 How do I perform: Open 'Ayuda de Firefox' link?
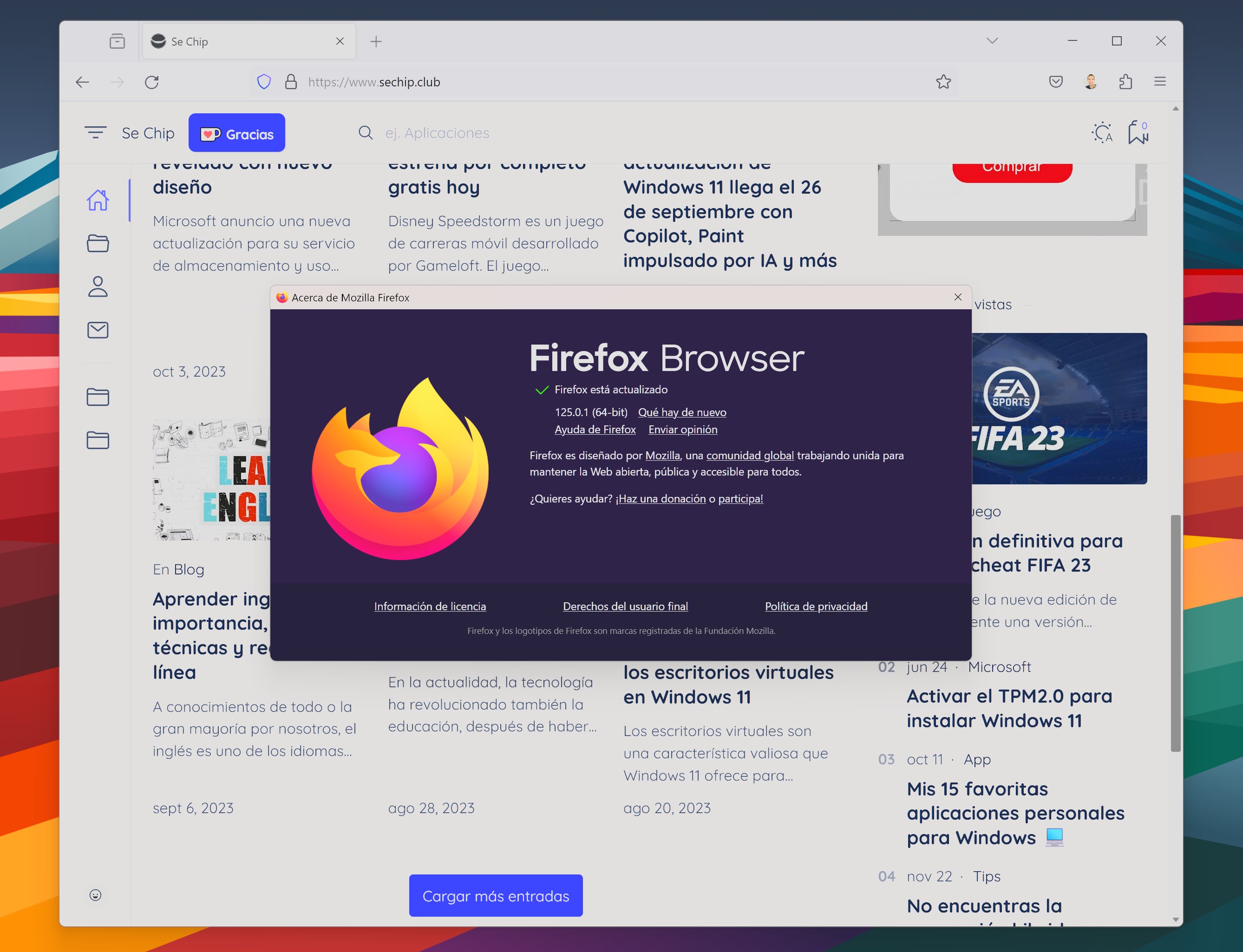click(595, 430)
